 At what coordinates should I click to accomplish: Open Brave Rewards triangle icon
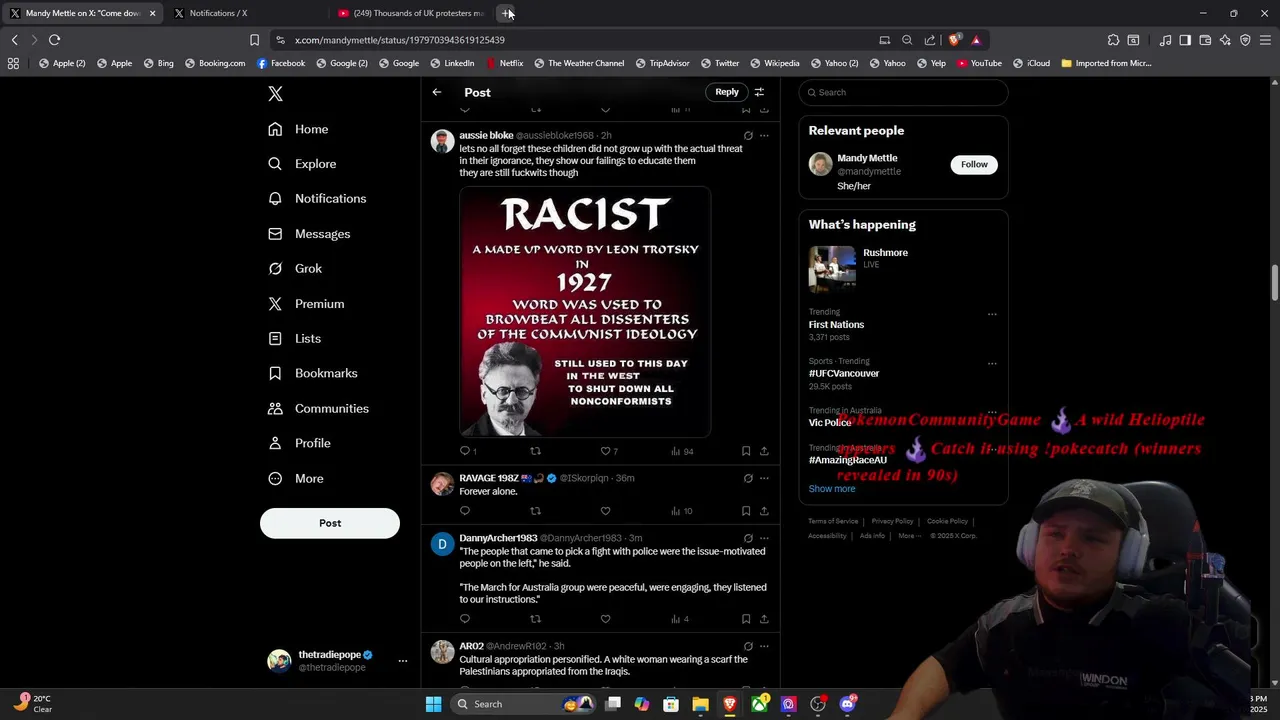pyautogui.click(x=976, y=40)
